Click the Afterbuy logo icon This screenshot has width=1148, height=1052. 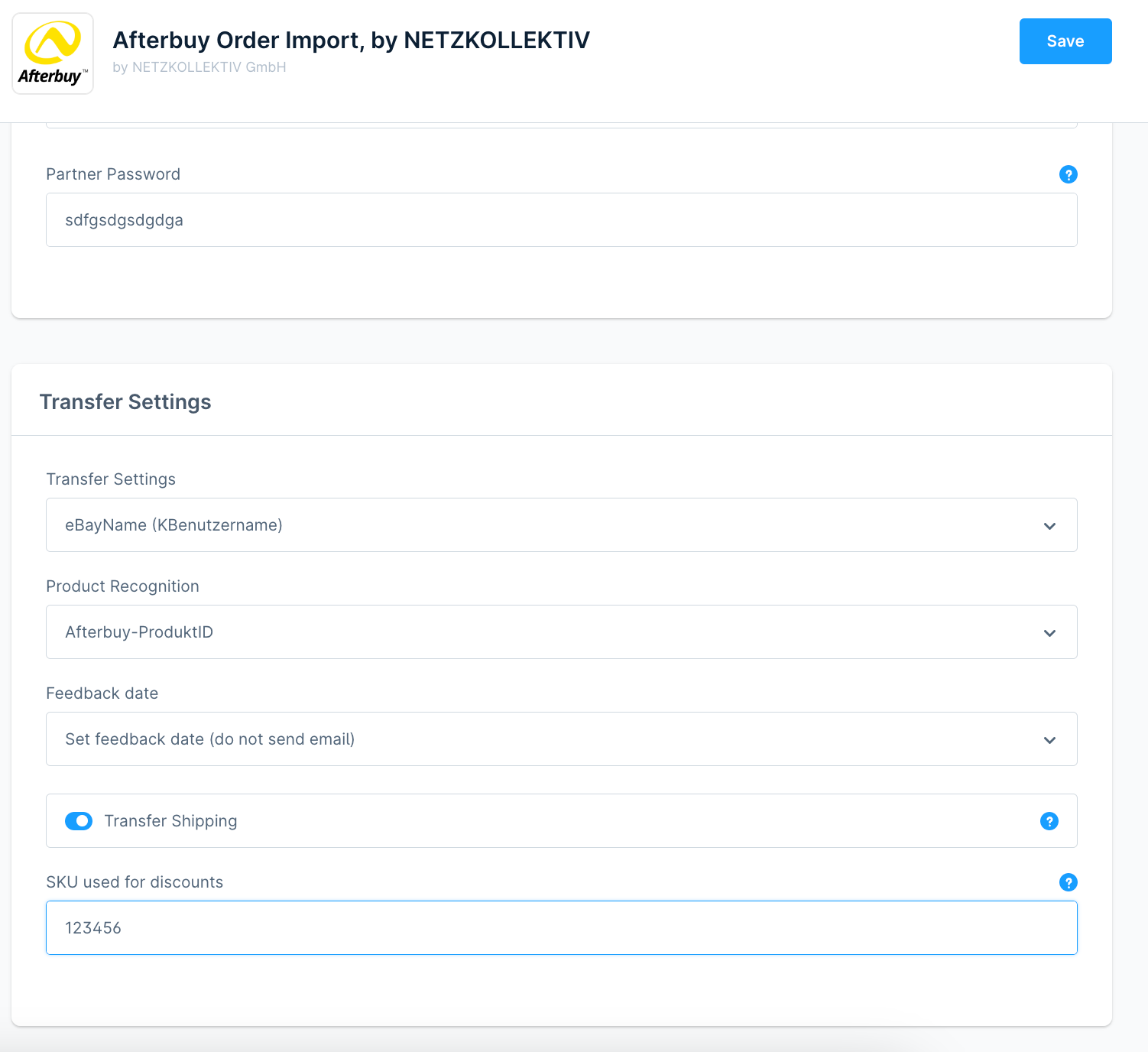[53, 54]
